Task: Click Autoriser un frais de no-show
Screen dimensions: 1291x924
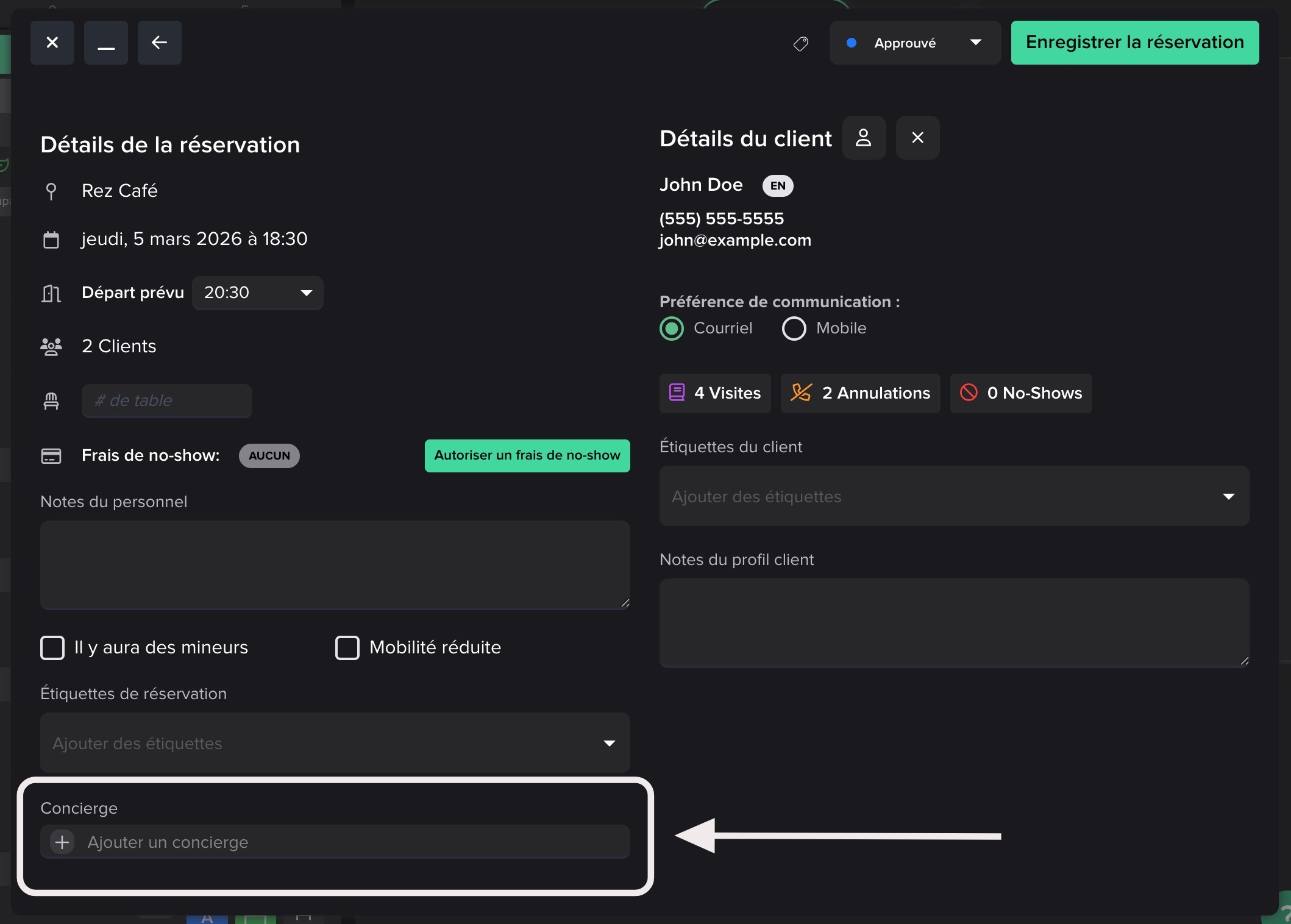Action: [527, 455]
